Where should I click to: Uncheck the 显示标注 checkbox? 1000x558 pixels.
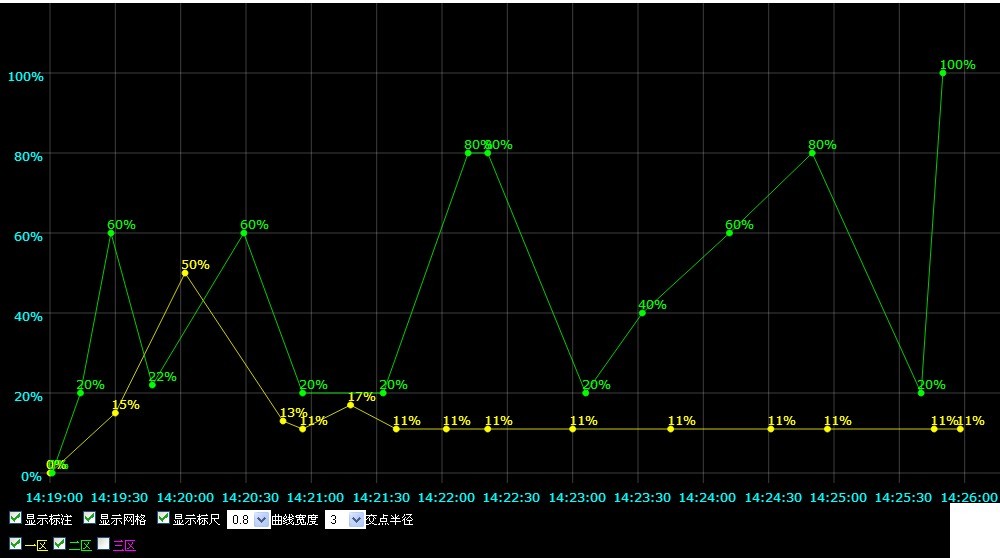(15, 518)
